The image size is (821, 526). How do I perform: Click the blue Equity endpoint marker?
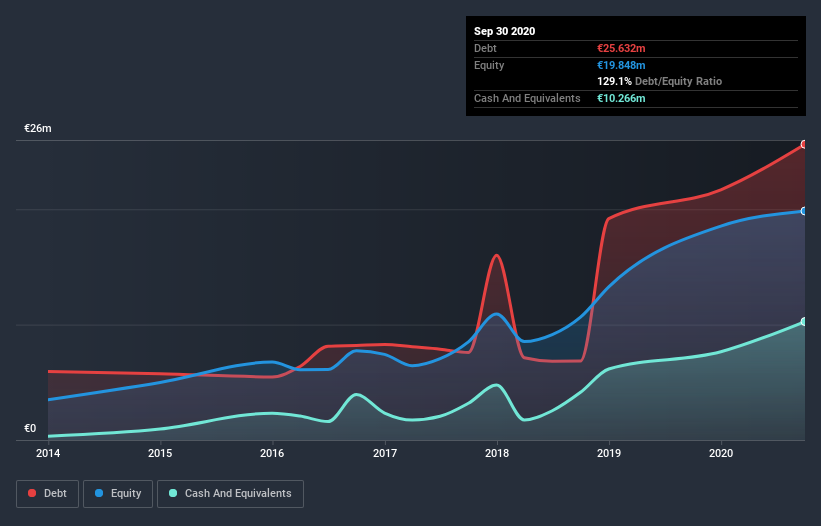(804, 211)
